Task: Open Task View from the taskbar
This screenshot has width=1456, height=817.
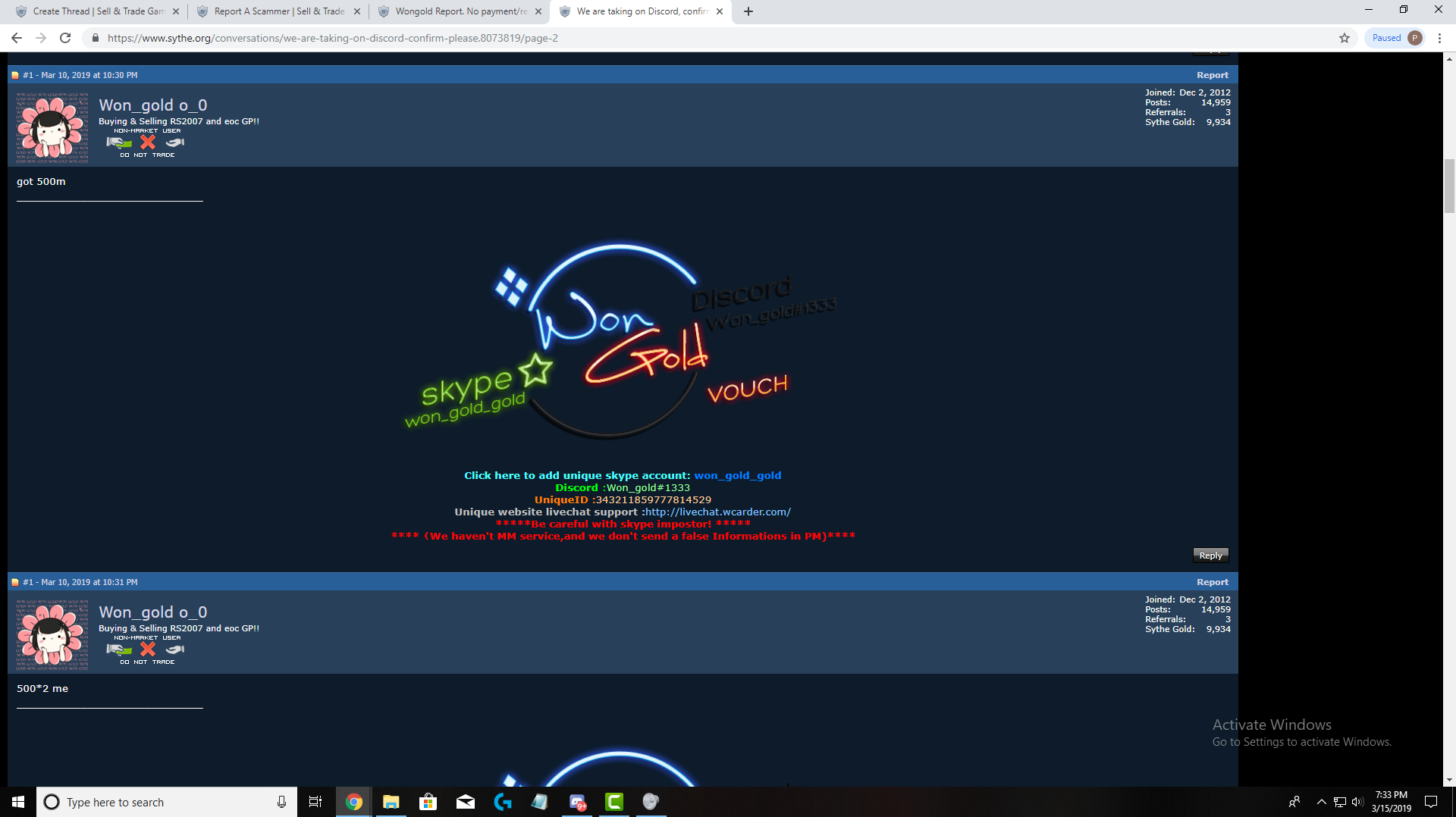Action: point(315,802)
